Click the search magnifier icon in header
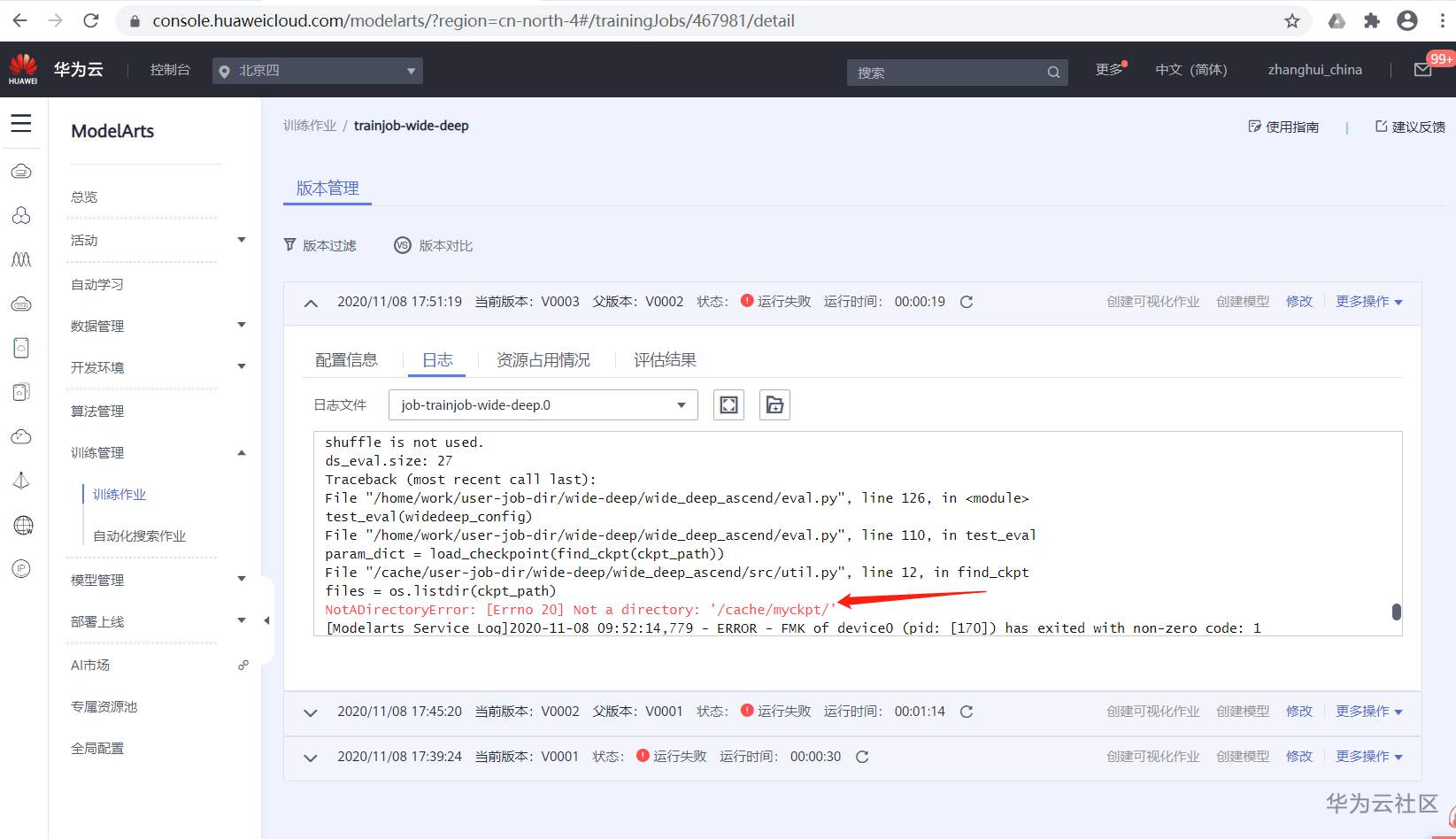Screen dimensions: 1456x839 coord(1053,73)
